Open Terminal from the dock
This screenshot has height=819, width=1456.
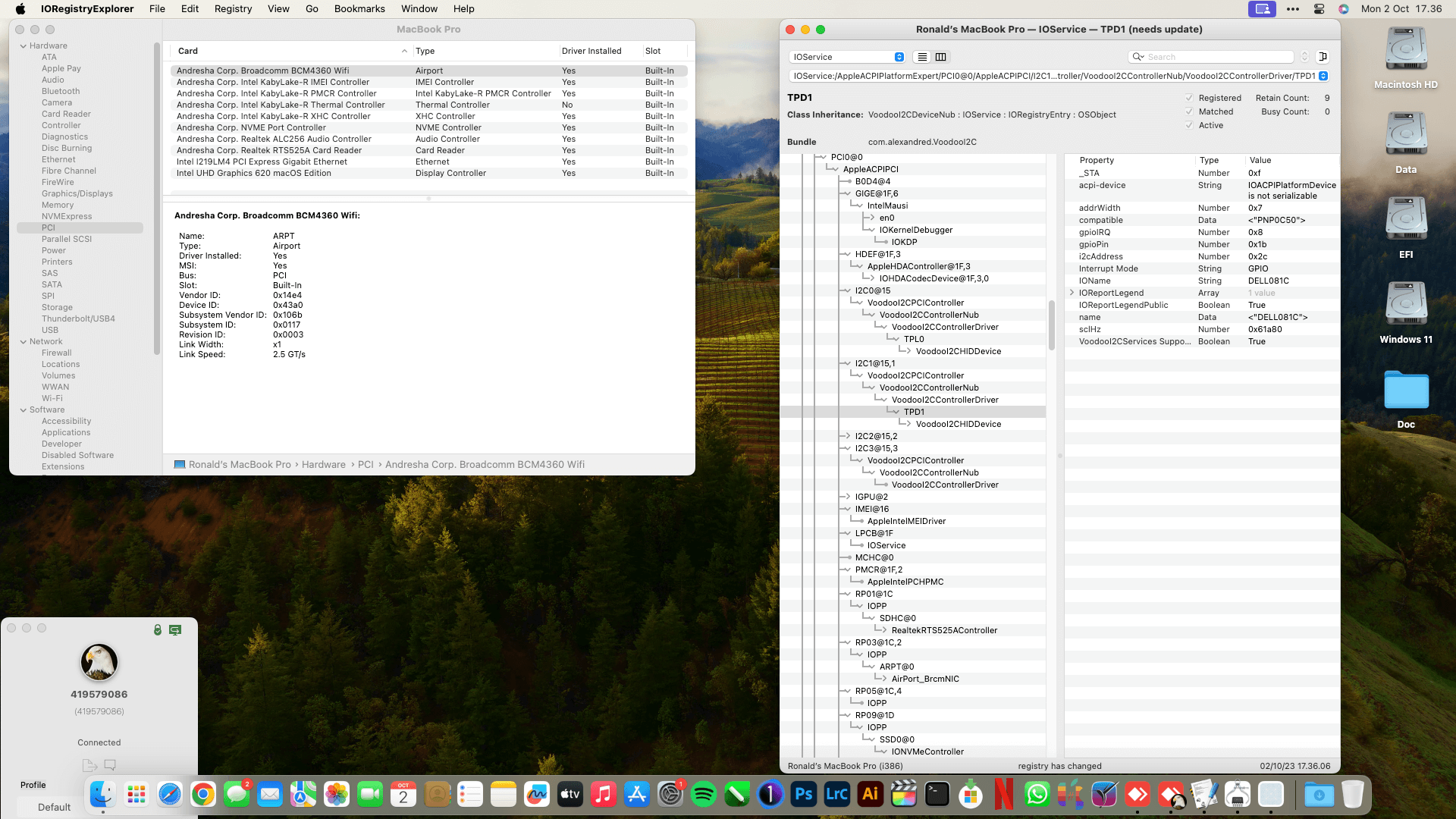pyautogui.click(x=937, y=794)
